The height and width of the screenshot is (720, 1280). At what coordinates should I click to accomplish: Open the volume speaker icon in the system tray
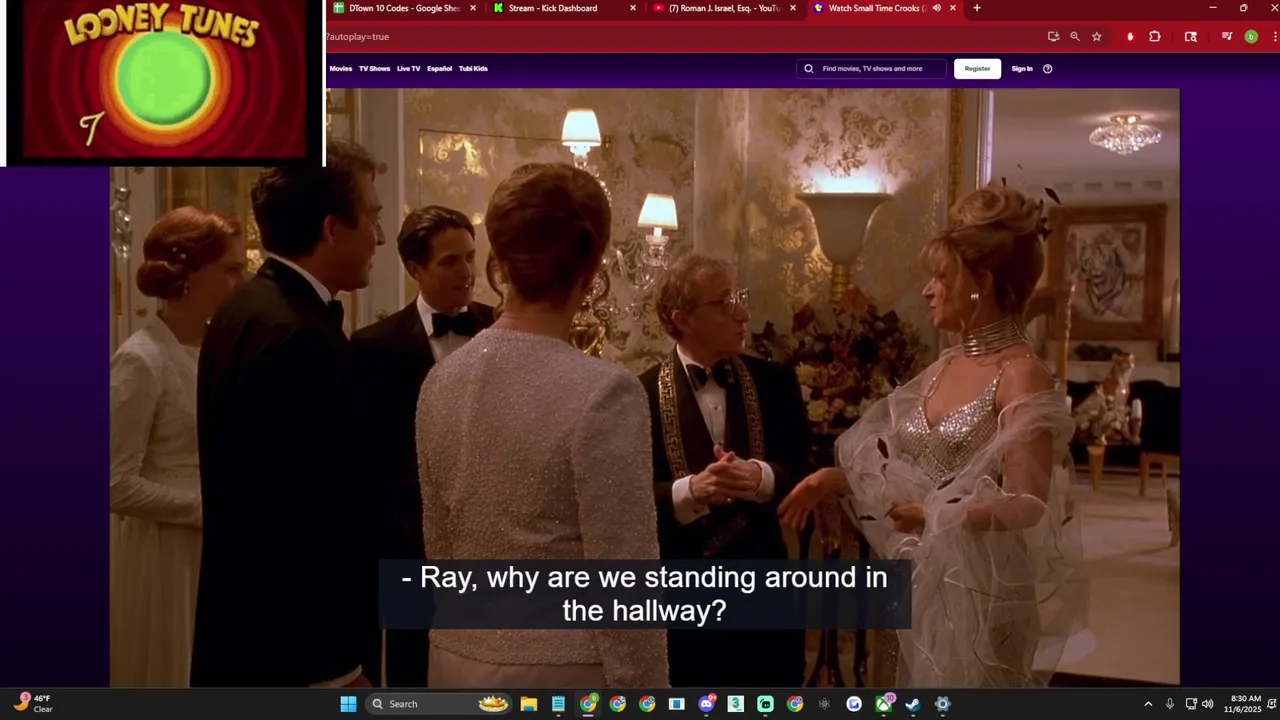[1208, 704]
